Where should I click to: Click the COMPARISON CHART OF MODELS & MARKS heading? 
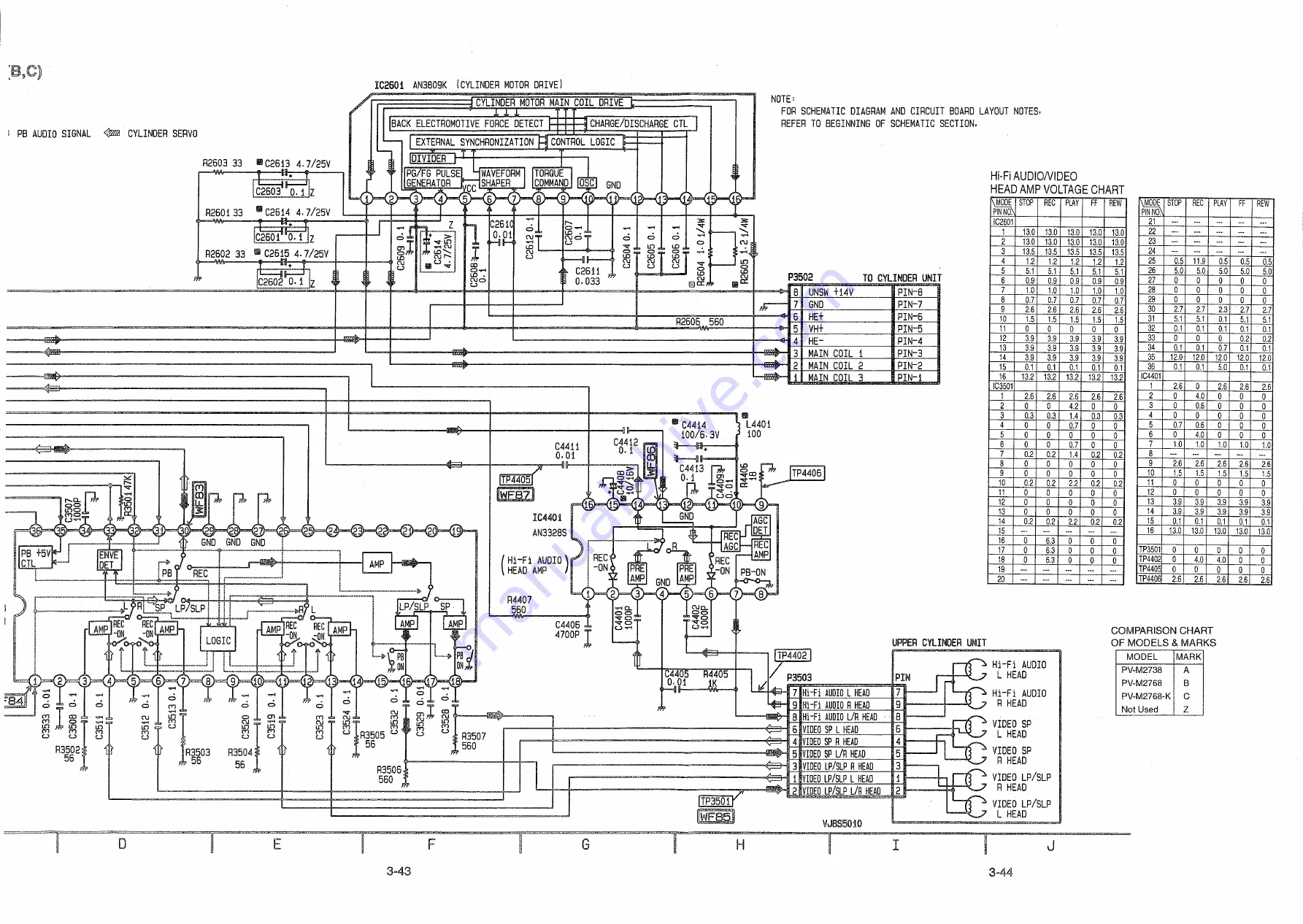1163,636
